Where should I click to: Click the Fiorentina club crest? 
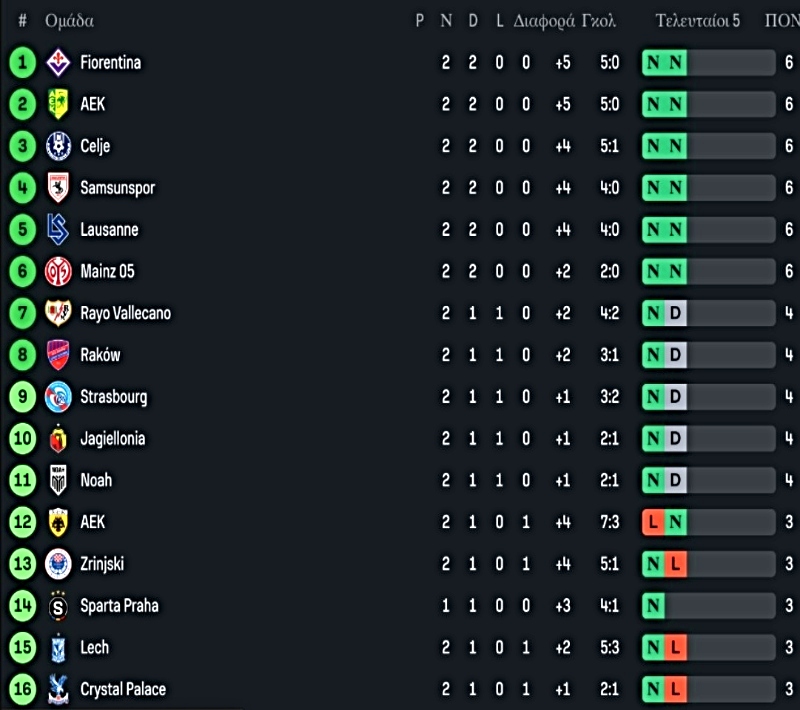pyautogui.click(x=58, y=62)
